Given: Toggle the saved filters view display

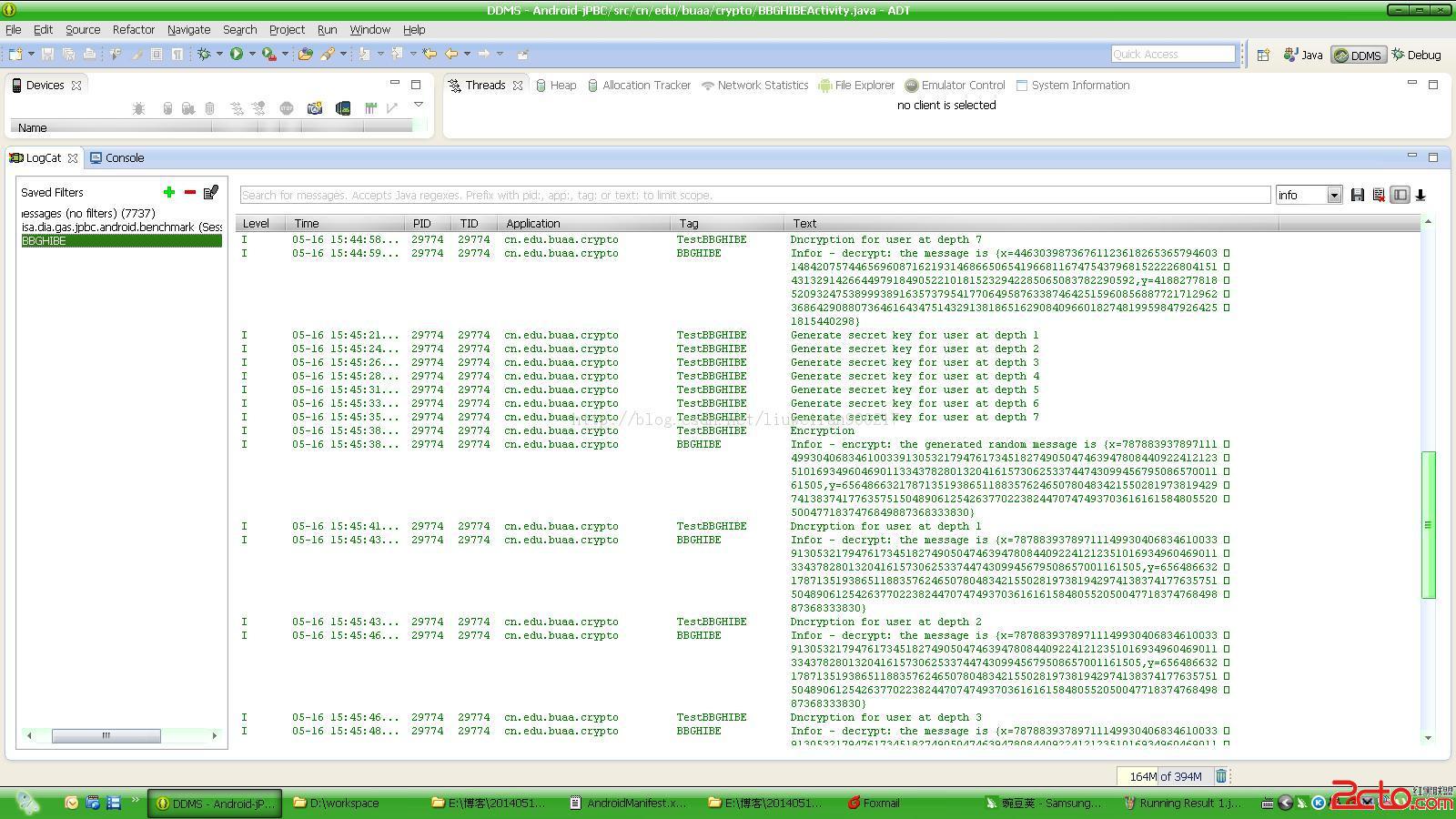Looking at the screenshot, I should tap(1400, 195).
